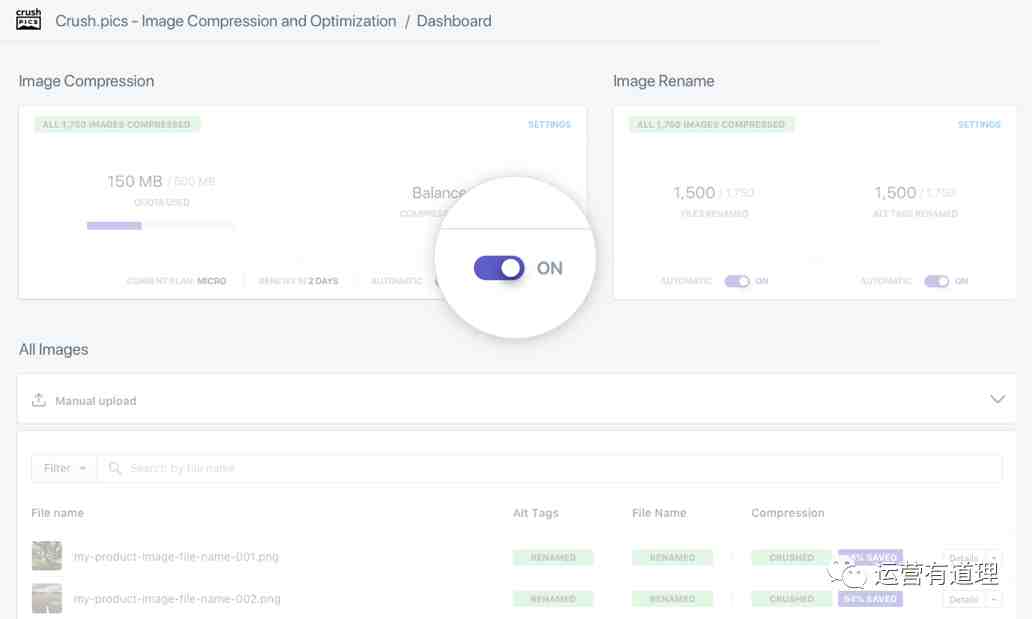Toggle automatic file renaming switch
The width and height of the screenshot is (1032, 619).
pyautogui.click(x=737, y=281)
